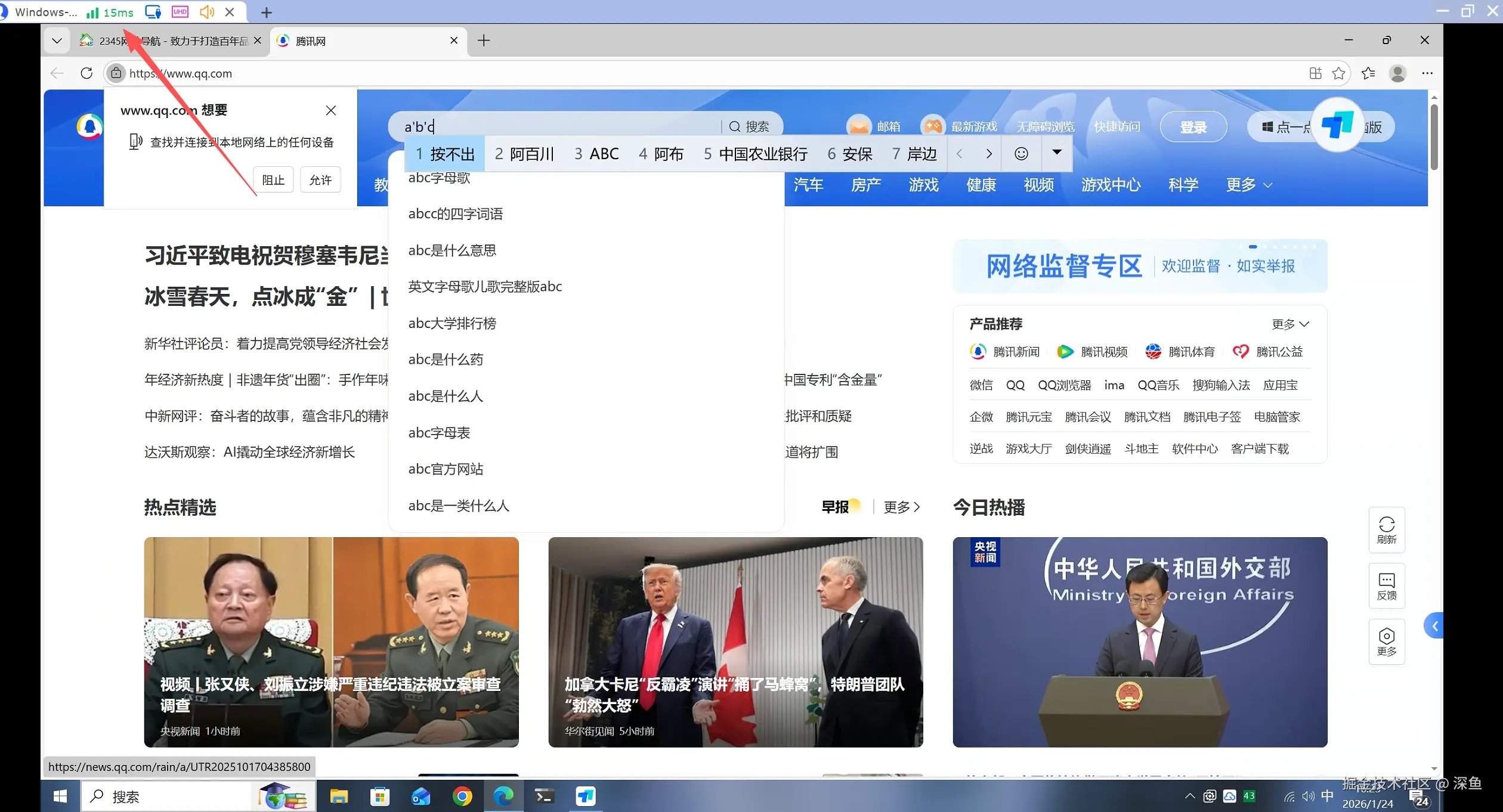Expand 更多 in 产品推荐 panel
Viewport: 1503px width, 812px height.
coord(1290,324)
